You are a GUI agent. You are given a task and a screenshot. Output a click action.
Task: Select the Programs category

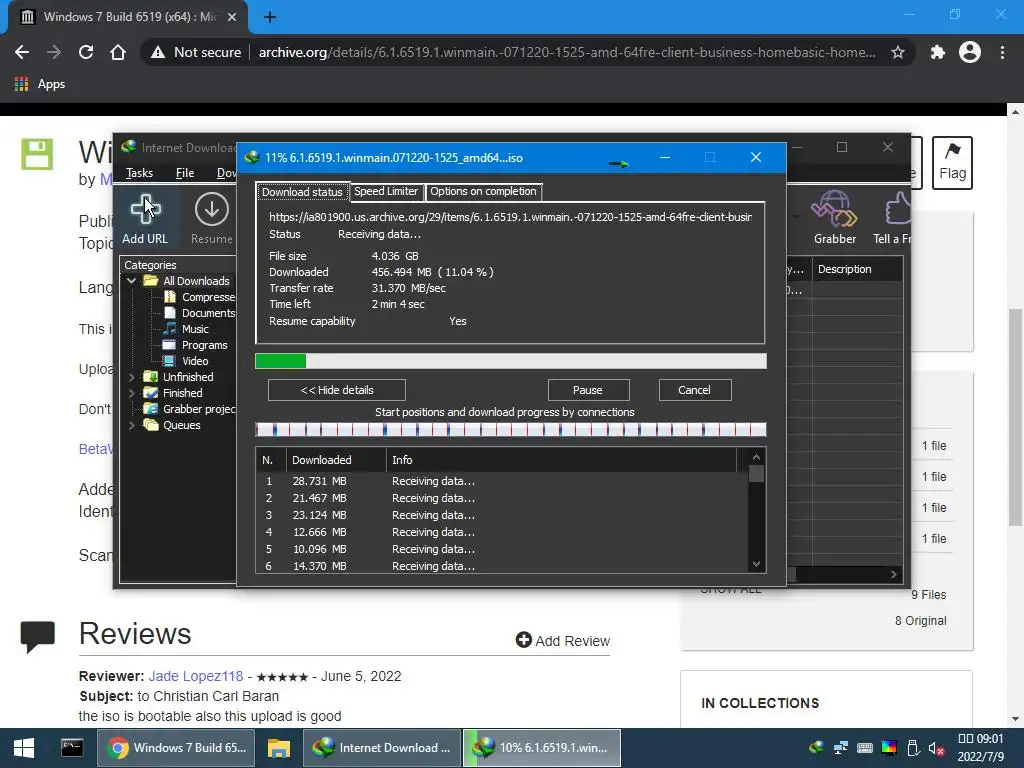point(204,345)
